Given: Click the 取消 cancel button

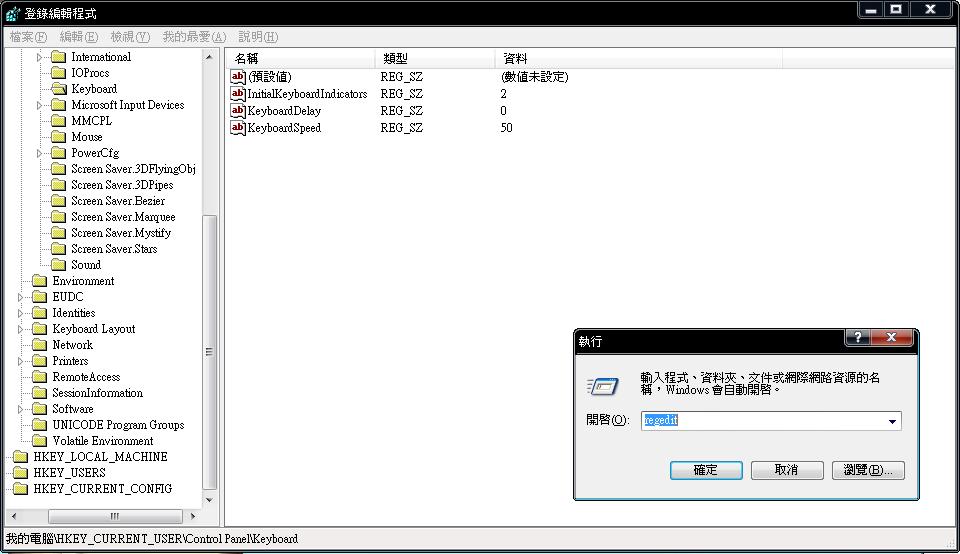Looking at the screenshot, I should tap(787, 470).
